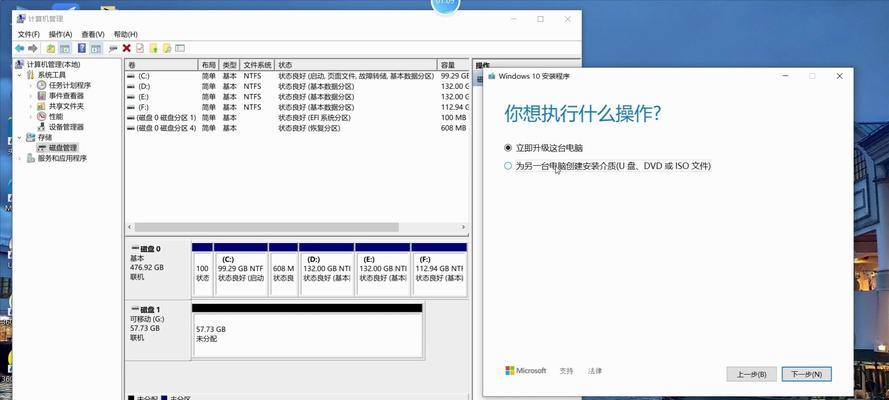Select the 57.73 GB 未分配 space on 磁盘 1
Screen dimensions: 889x400
[x=307, y=331]
